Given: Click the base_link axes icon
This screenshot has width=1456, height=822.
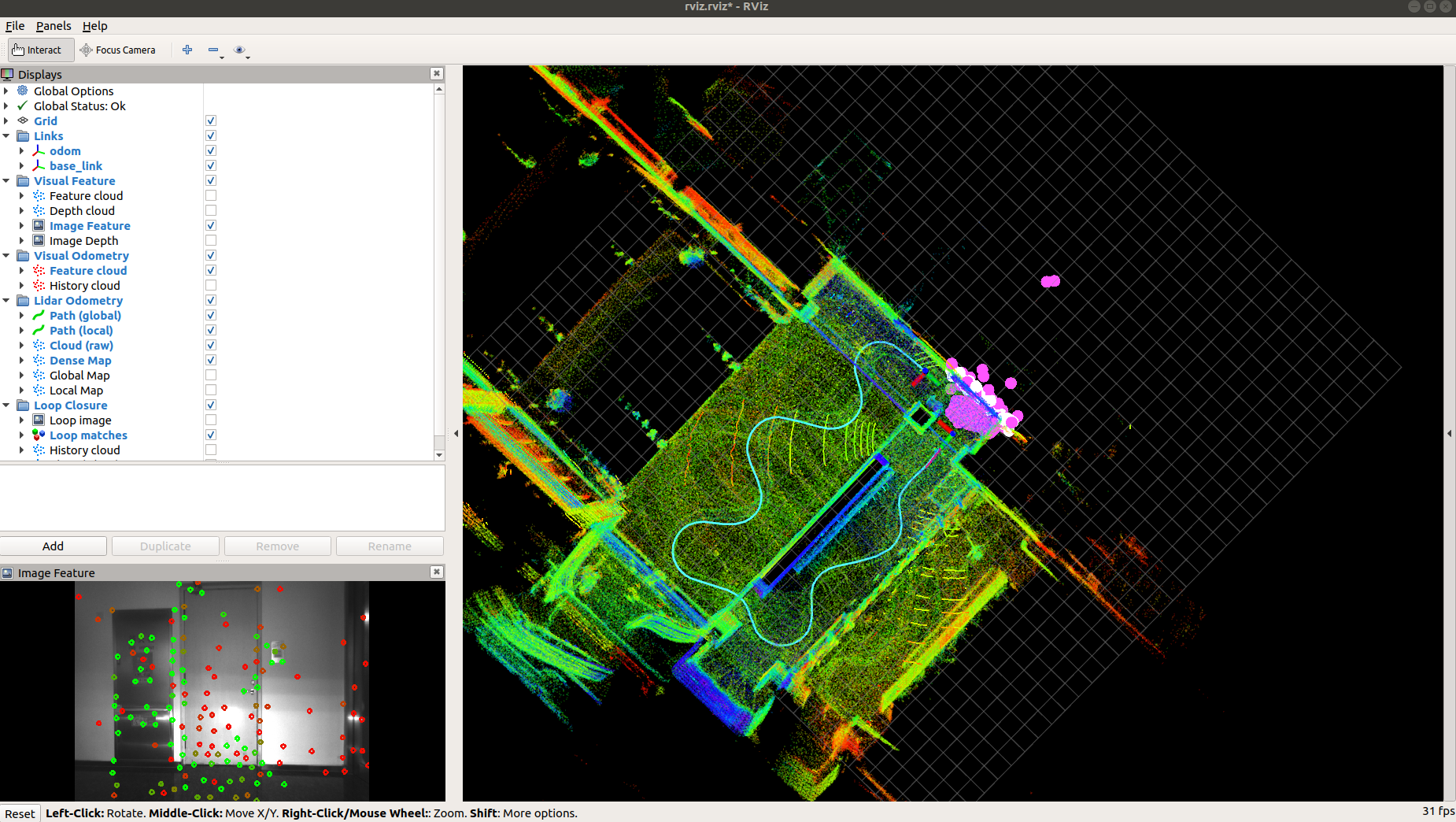Looking at the screenshot, I should (x=39, y=165).
